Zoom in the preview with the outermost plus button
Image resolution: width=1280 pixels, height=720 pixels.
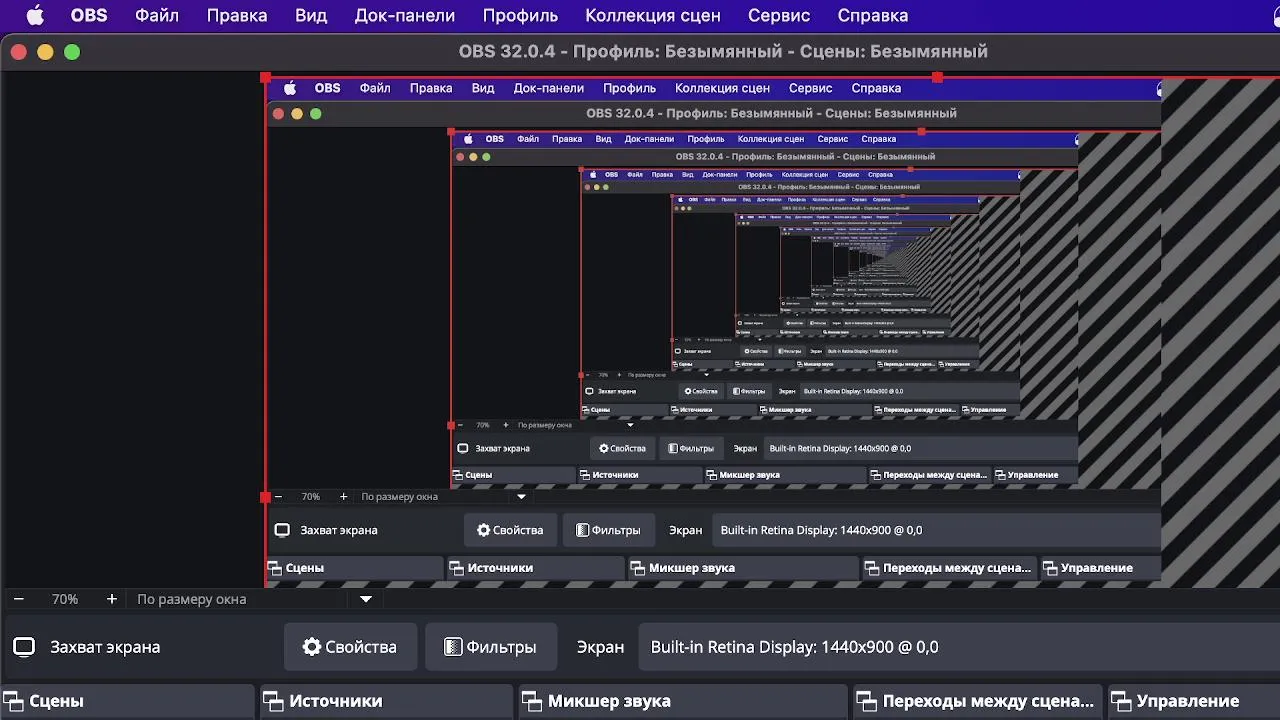[111, 599]
